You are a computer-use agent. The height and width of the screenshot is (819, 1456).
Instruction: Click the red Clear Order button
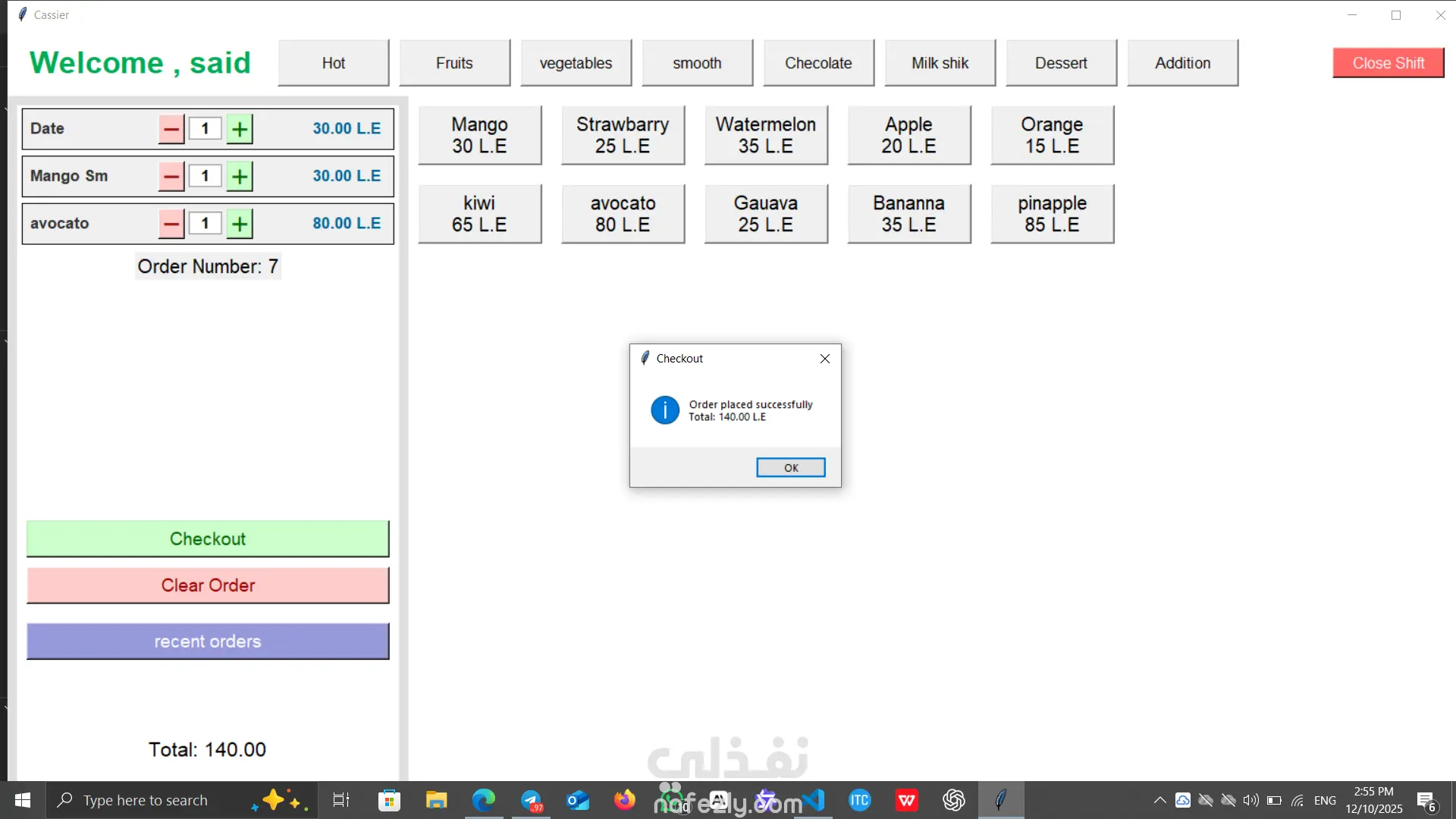[x=208, y=585]
